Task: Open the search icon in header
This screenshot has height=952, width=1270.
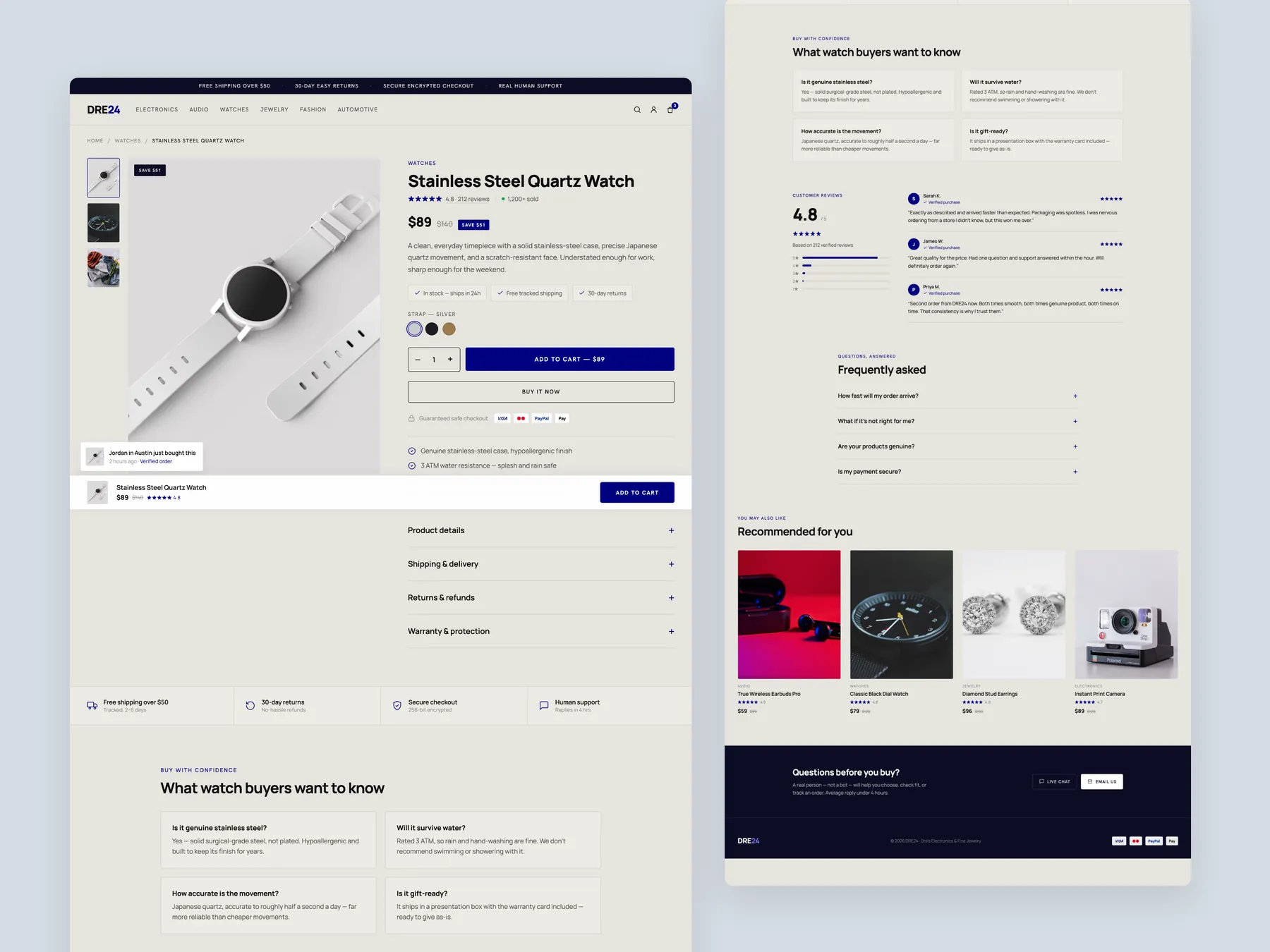Action: tap(637, 110)
